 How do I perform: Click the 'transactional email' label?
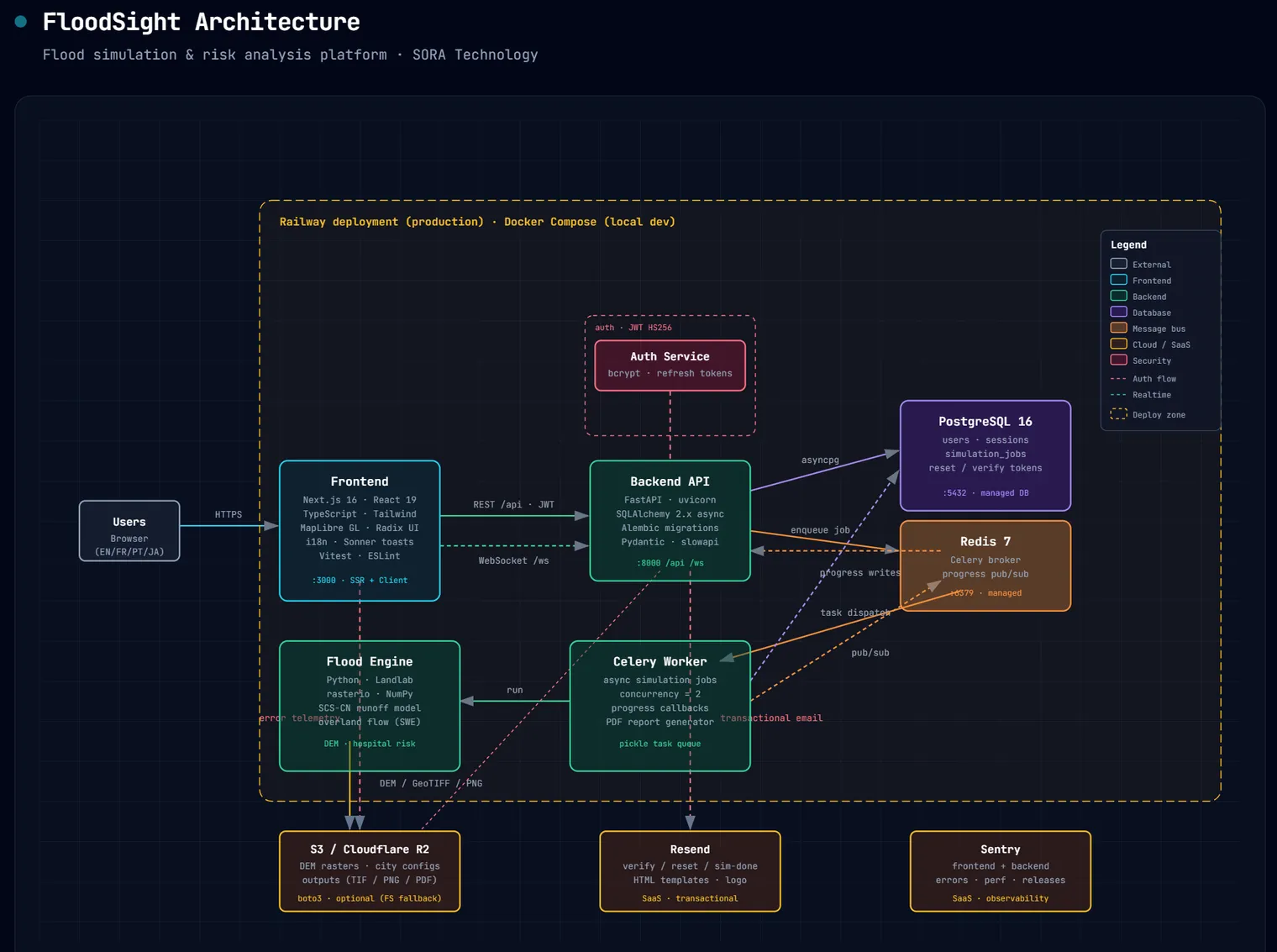point(771,718)
